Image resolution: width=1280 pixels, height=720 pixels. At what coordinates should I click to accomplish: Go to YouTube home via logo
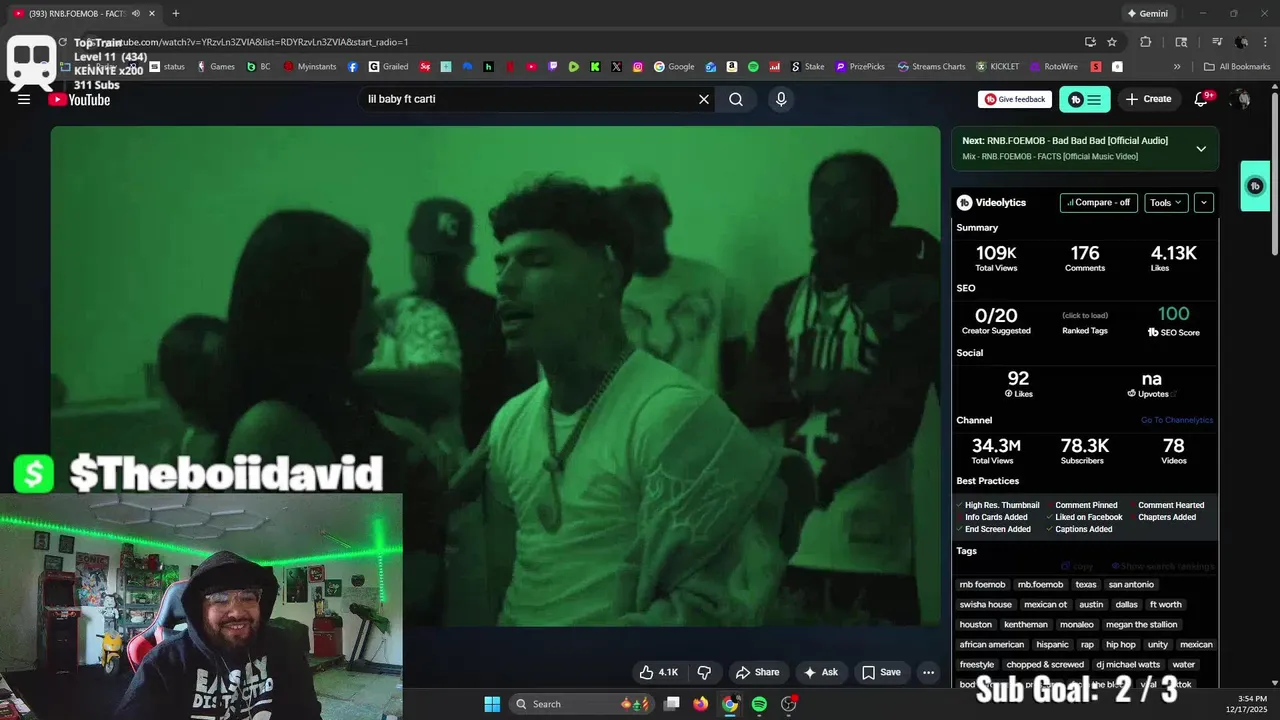coord(79,99)
